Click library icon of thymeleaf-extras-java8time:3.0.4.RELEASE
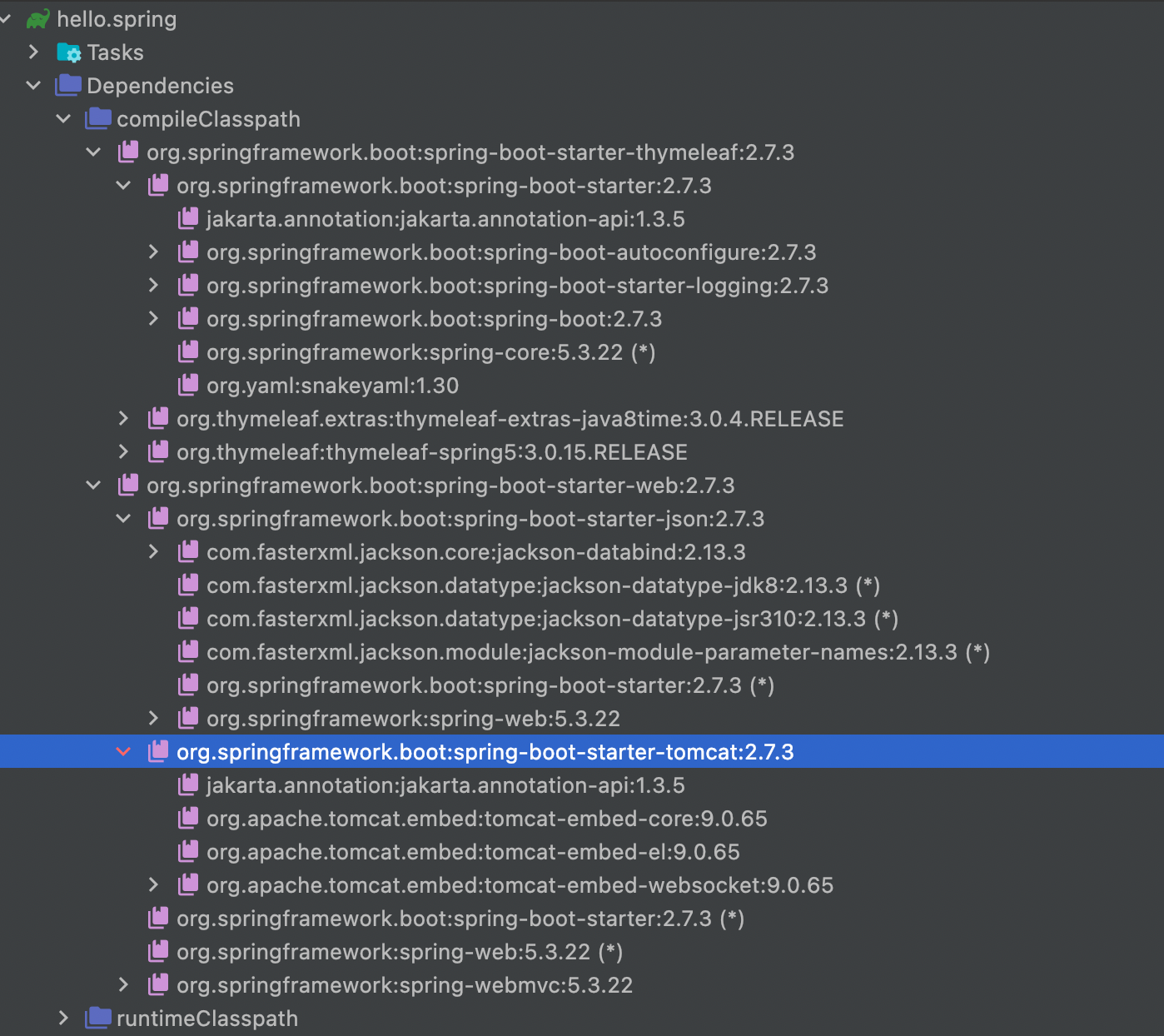1164x1036 pixels. pyautogui.click(x=158, y=418)
